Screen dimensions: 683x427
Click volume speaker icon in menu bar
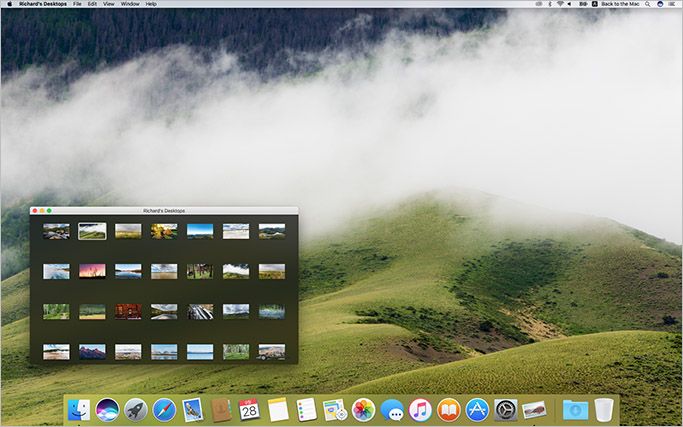tap(571, 4)
